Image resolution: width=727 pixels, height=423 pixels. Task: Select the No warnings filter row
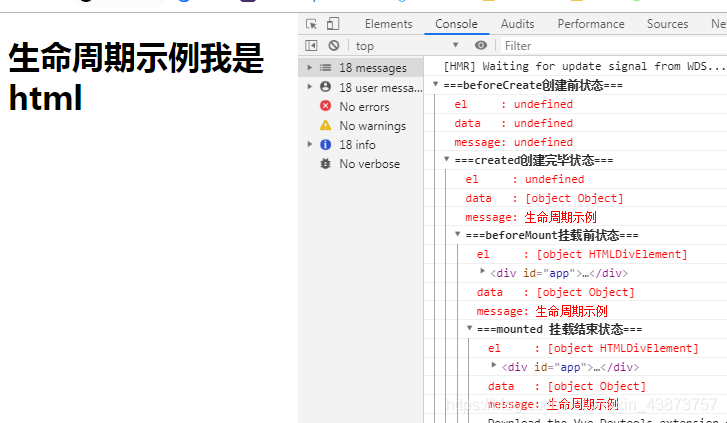point(361,126)
